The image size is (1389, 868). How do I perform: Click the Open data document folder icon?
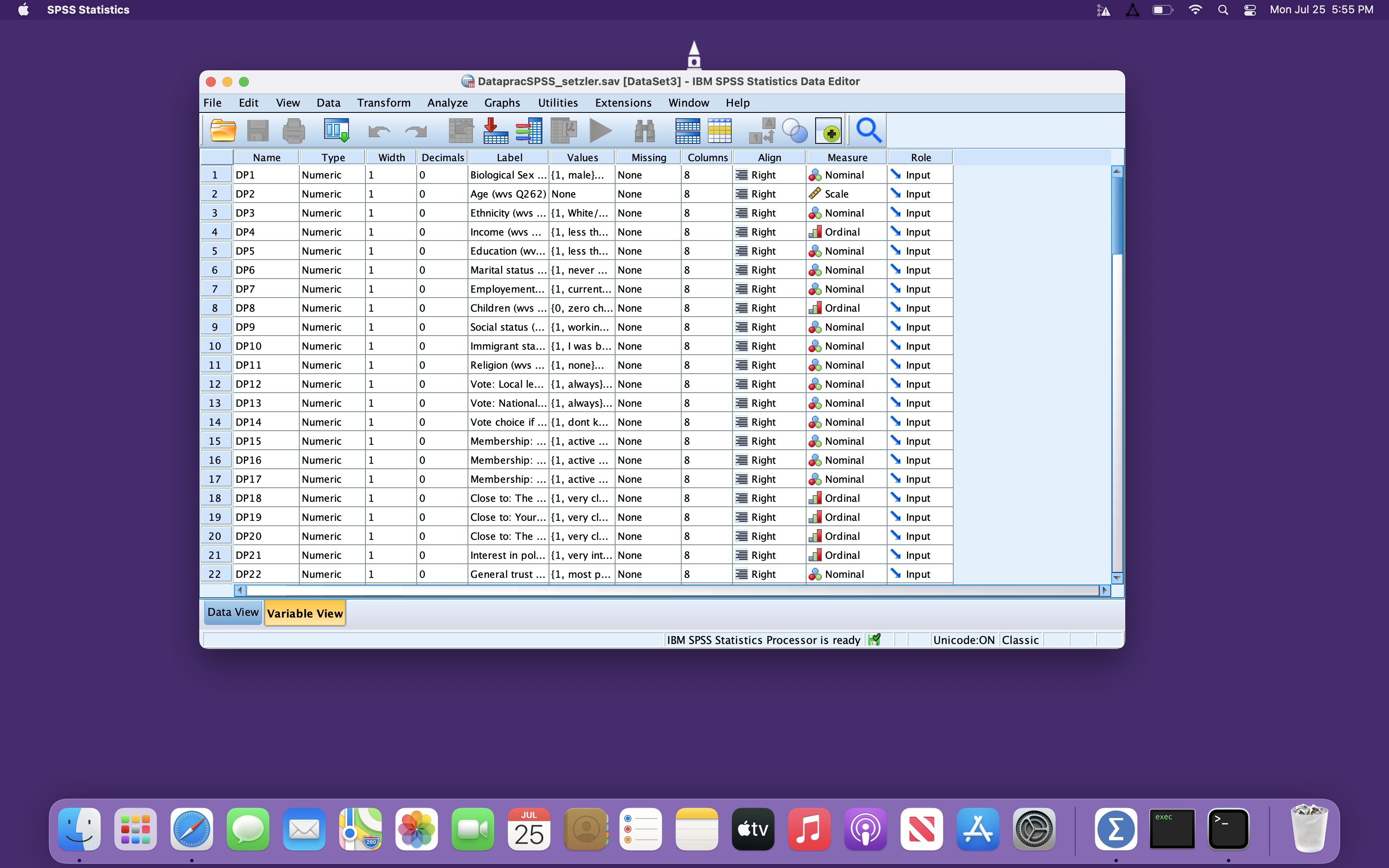[x=223, y=131]
